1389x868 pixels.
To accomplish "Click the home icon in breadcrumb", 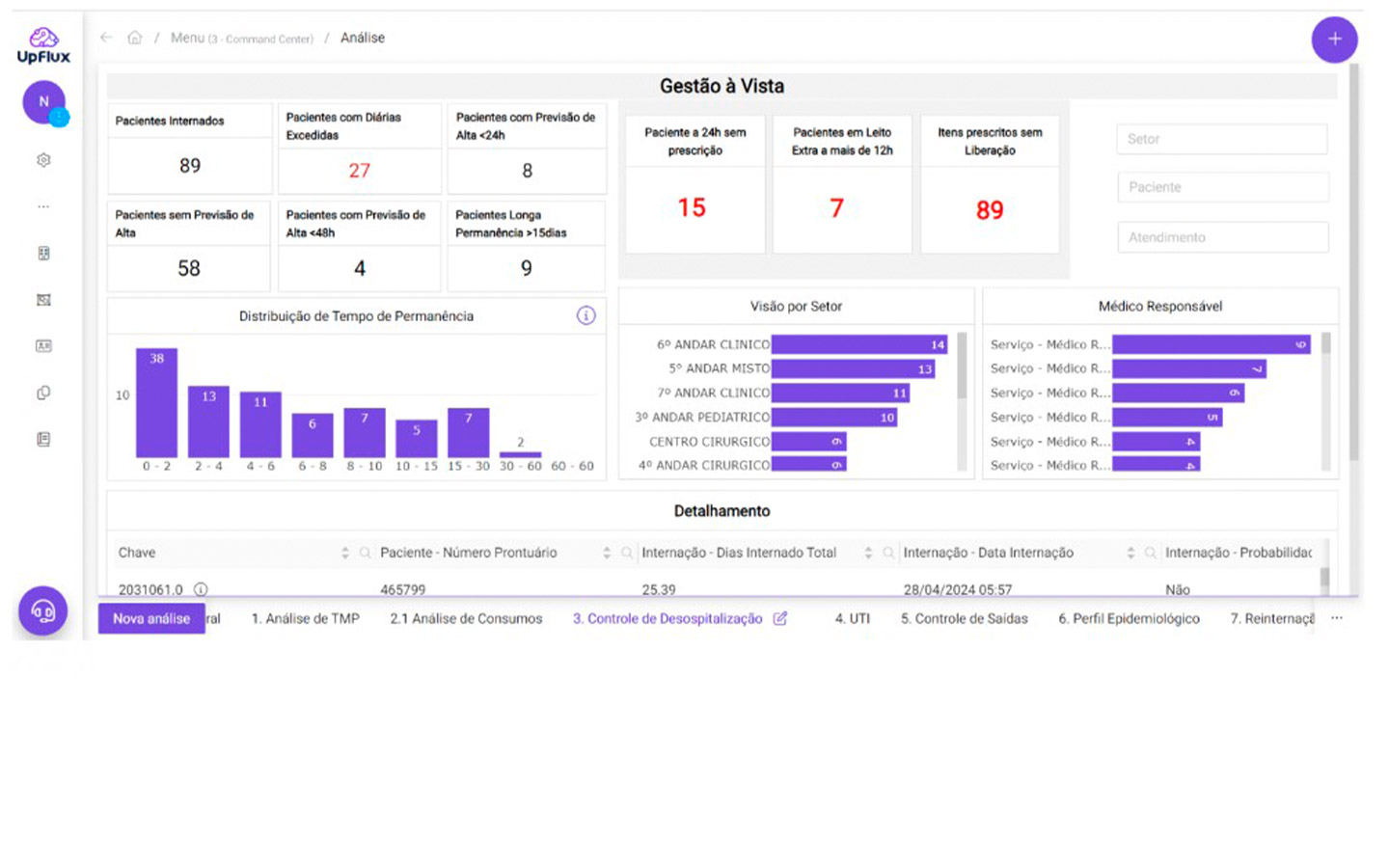I will [135, 38].
